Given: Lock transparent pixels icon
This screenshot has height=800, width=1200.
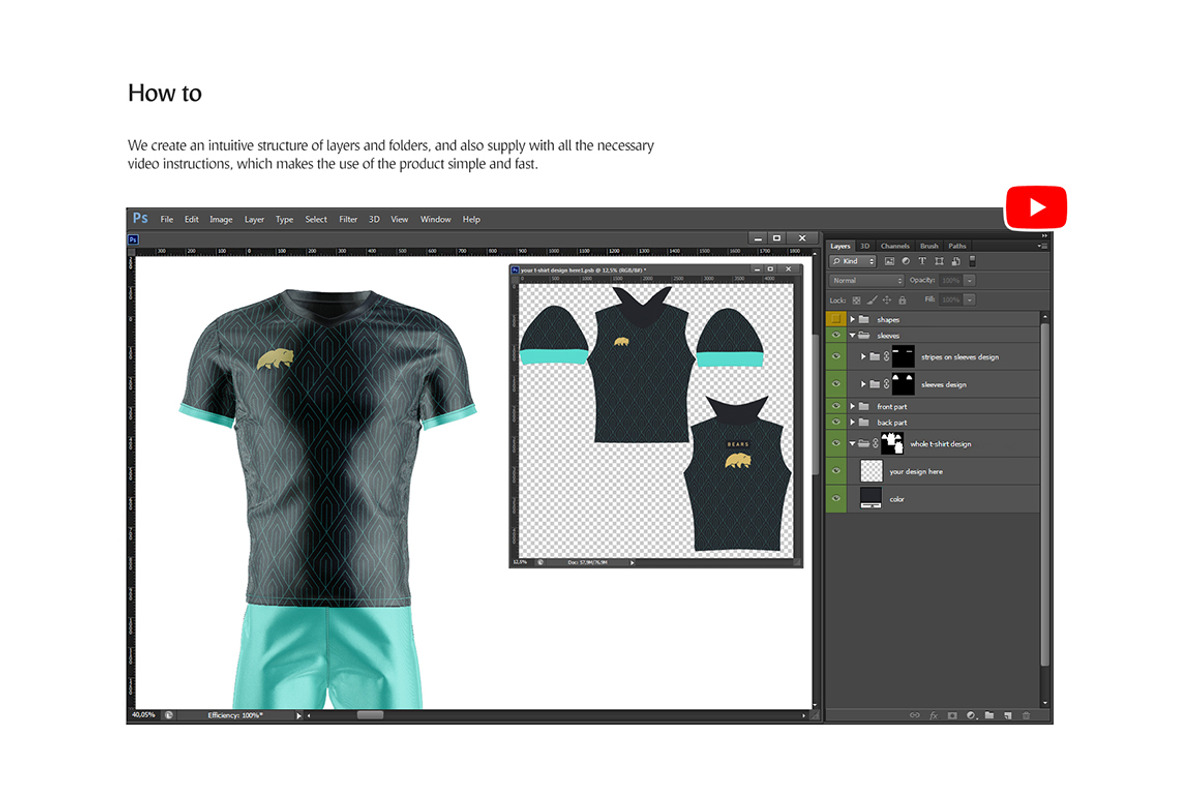Looking at the screenshot, I should click(856, 300).
